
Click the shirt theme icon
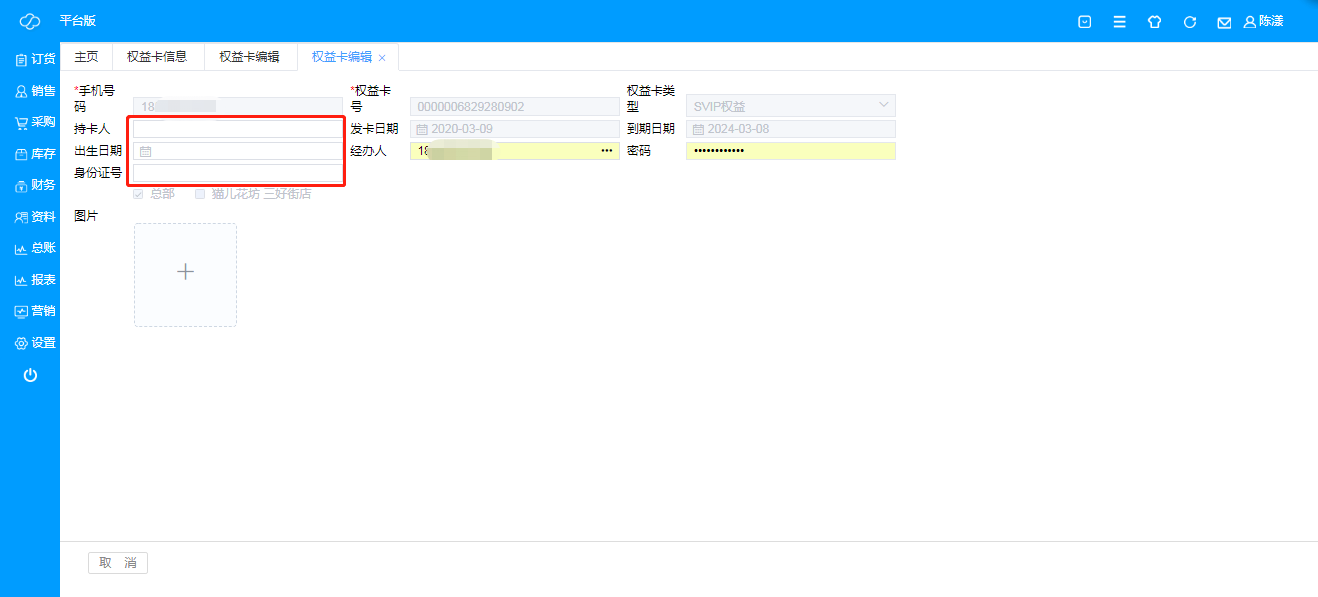pos(1155,21)
